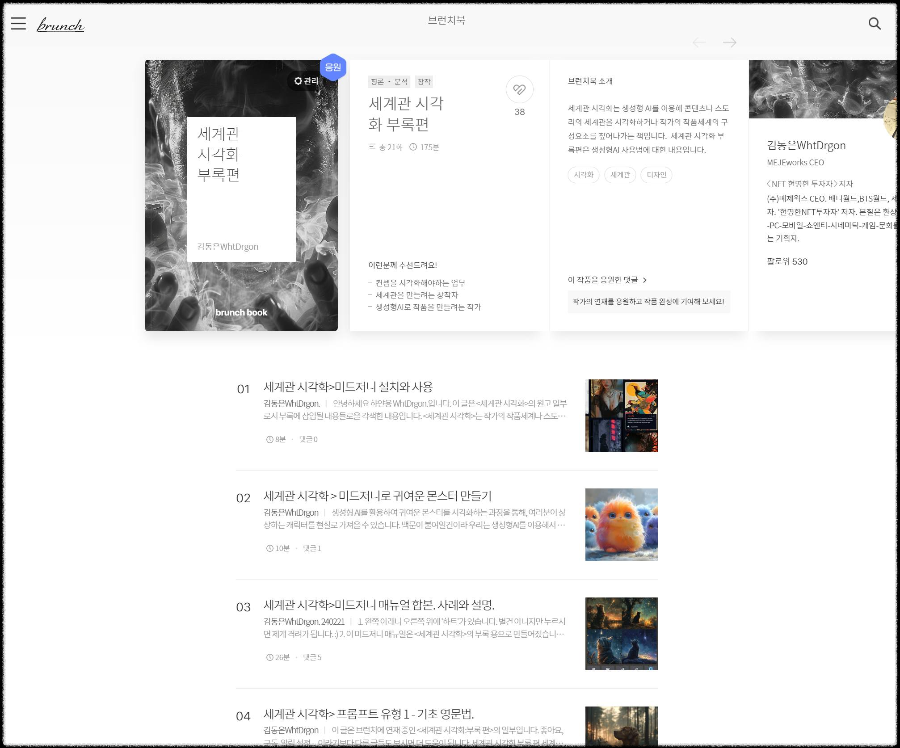The image size is (900, 748).
Task: Click 댓글 0 on article 01
Action: pyautogui.click(x=308, y=439)
